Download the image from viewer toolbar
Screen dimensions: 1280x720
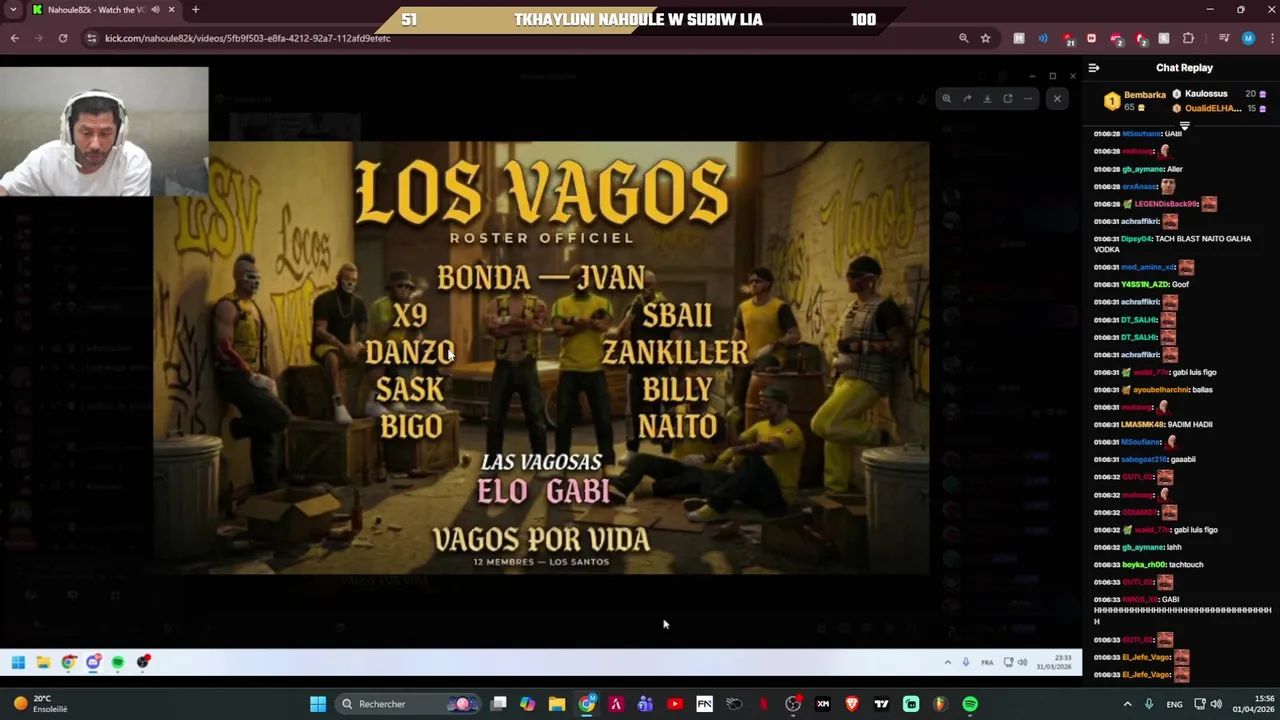[987, 98]
